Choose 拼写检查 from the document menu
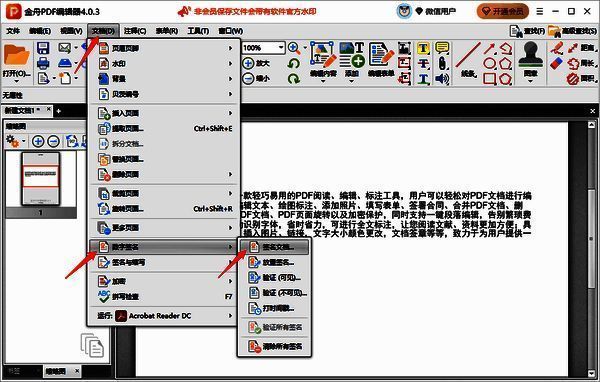This screenshot has height=382, width=600. tap(163, 297)
